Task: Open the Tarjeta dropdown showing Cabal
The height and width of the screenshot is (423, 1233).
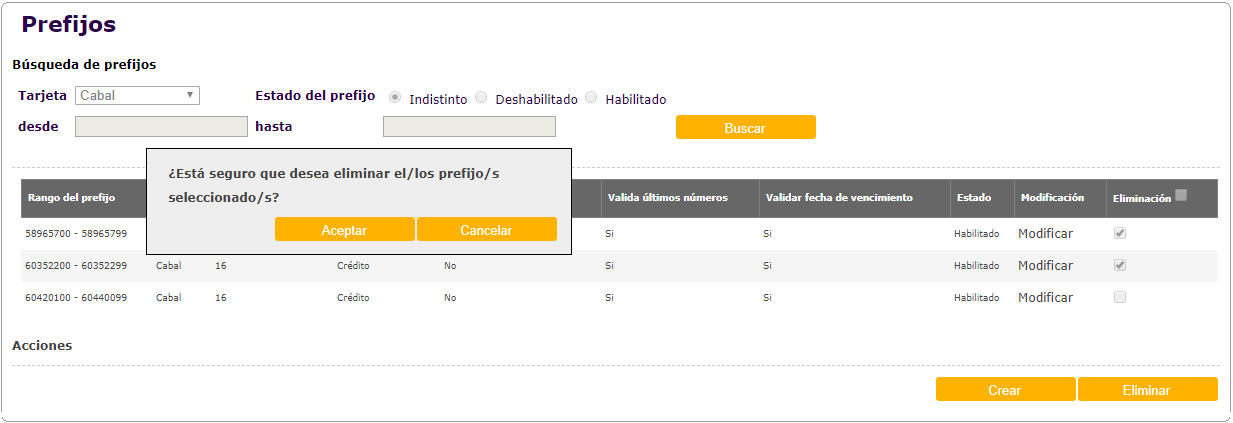Action: 137,96
